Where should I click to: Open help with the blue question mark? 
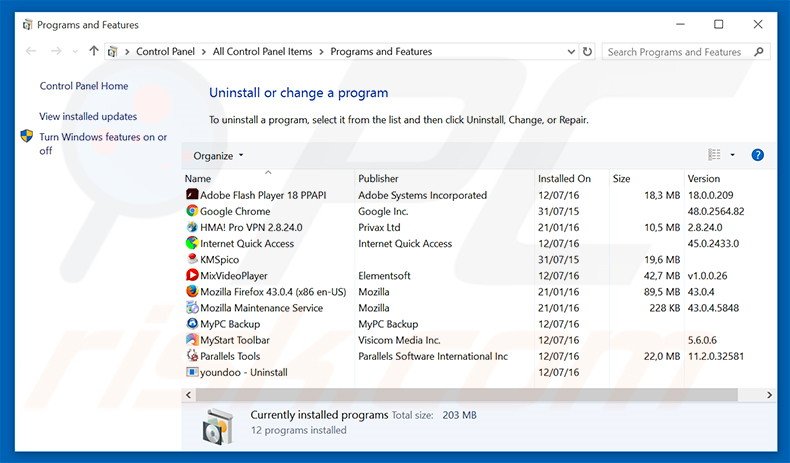point(757,155)
